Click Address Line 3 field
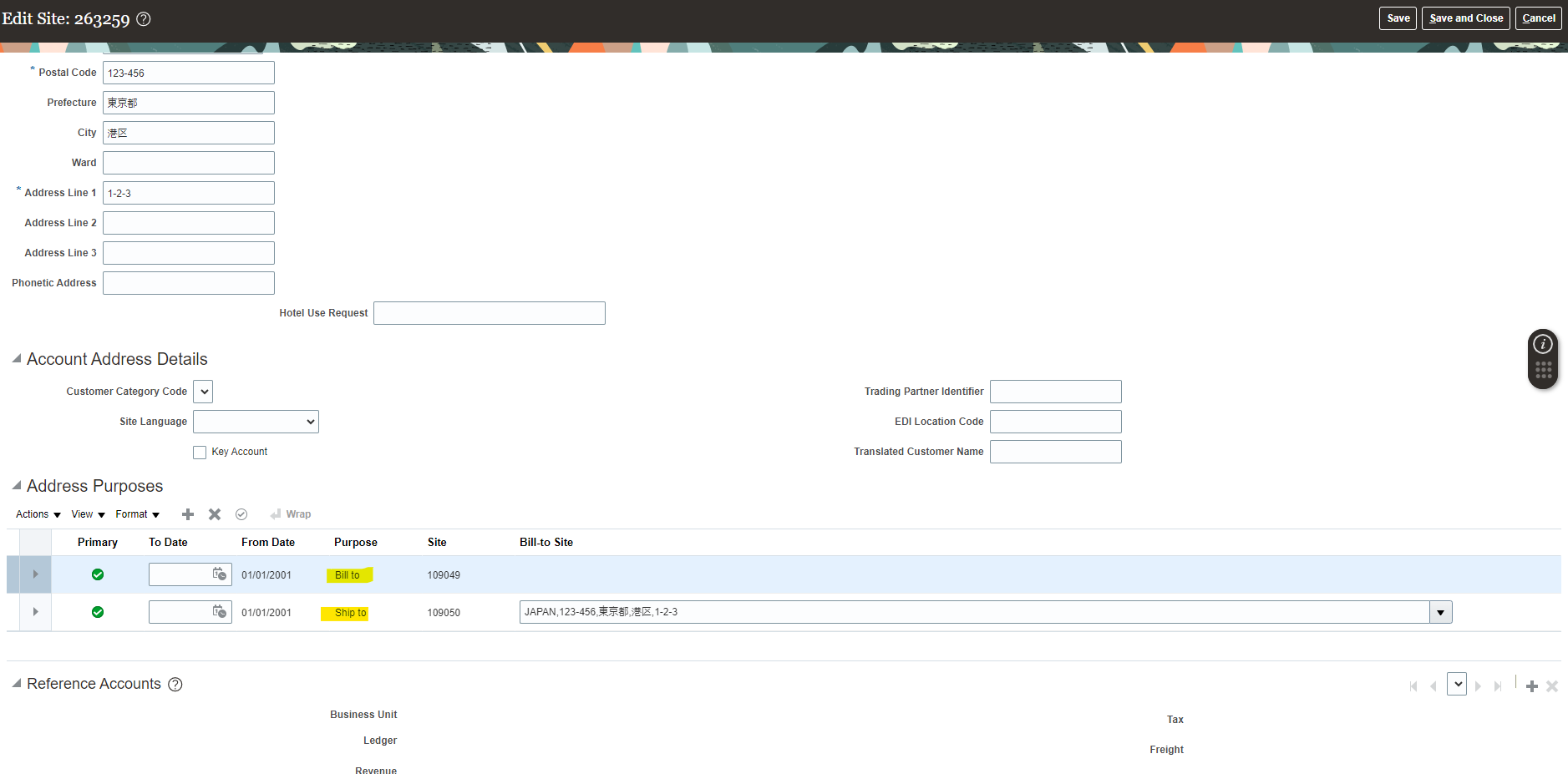Screen dimensions: 1568x774 point(189,253)
